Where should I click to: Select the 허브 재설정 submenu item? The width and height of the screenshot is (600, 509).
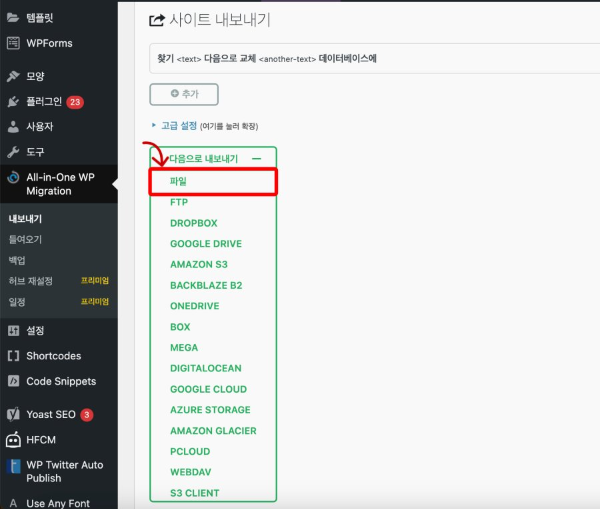(x=31, y=281)
